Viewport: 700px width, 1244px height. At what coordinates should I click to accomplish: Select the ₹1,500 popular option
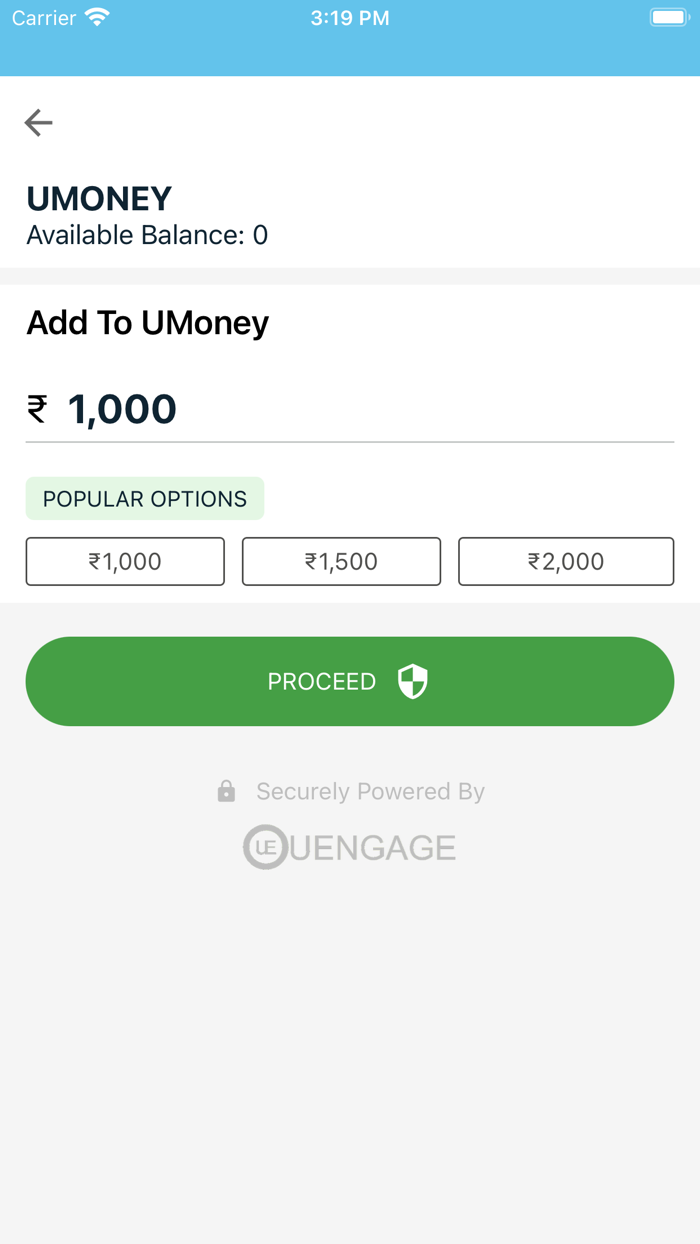341,561
